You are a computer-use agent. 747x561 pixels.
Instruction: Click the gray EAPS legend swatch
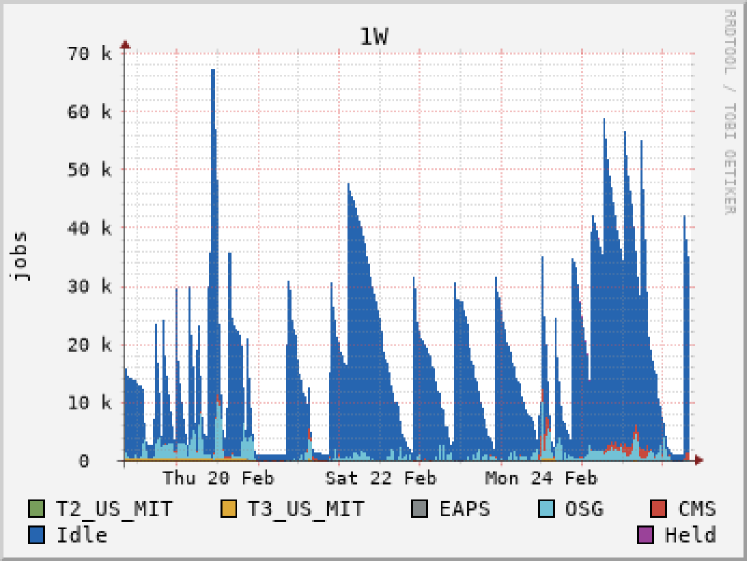click(419, 509)
